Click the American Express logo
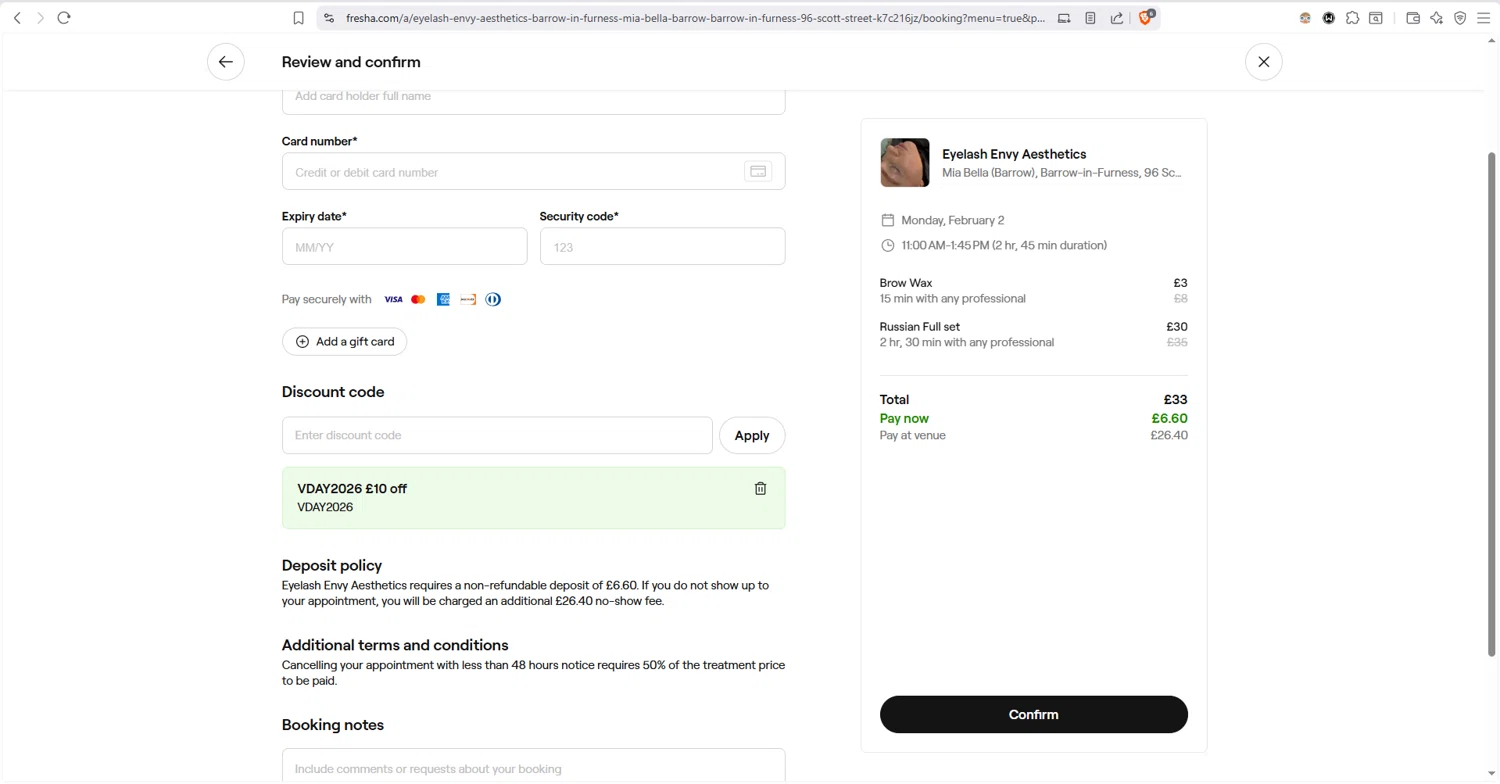The width and height of the screenshot is (1500, 784). (x=443, y=300)
